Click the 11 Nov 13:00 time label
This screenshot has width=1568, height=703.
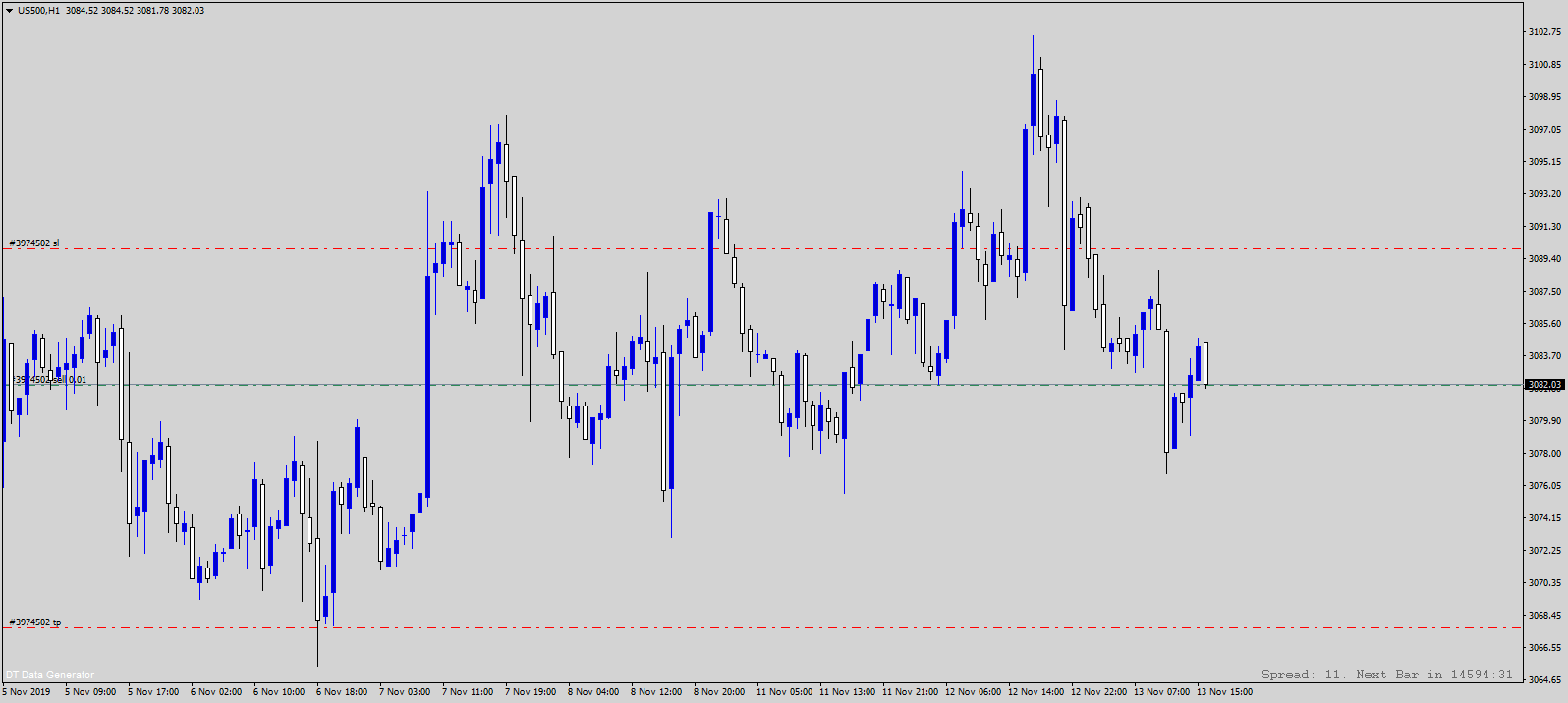847,692
